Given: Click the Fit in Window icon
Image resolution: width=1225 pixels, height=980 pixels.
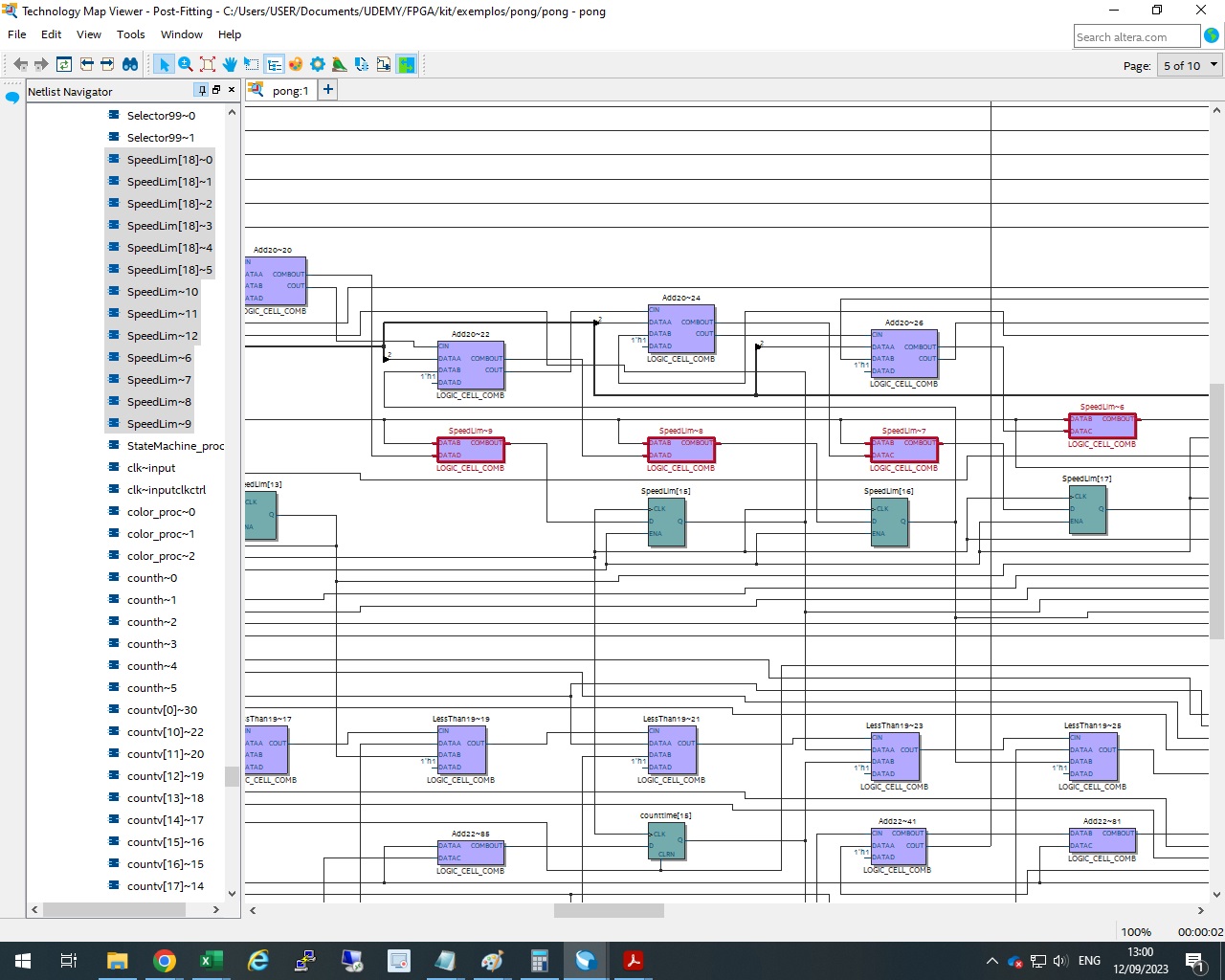Looking at the screenshot, I should 208,64.
